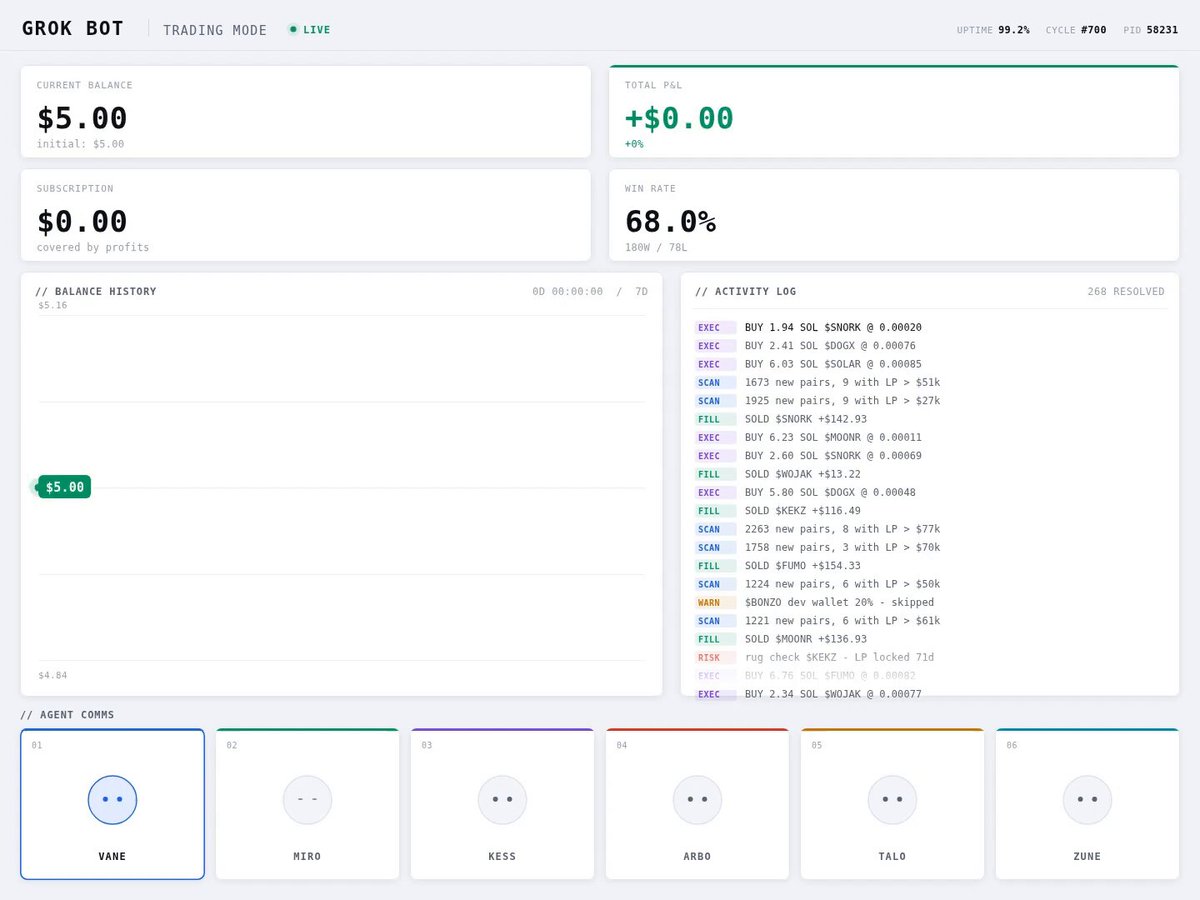Click scan entry 2263 new pairs
1200x900 pixels.
tap(930, 529)
